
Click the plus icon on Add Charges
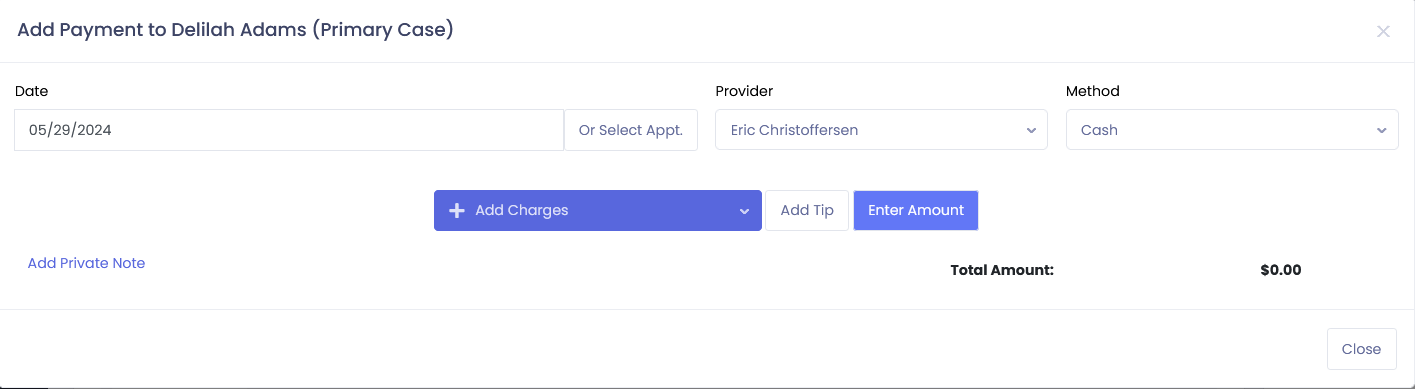click(457, 211)
